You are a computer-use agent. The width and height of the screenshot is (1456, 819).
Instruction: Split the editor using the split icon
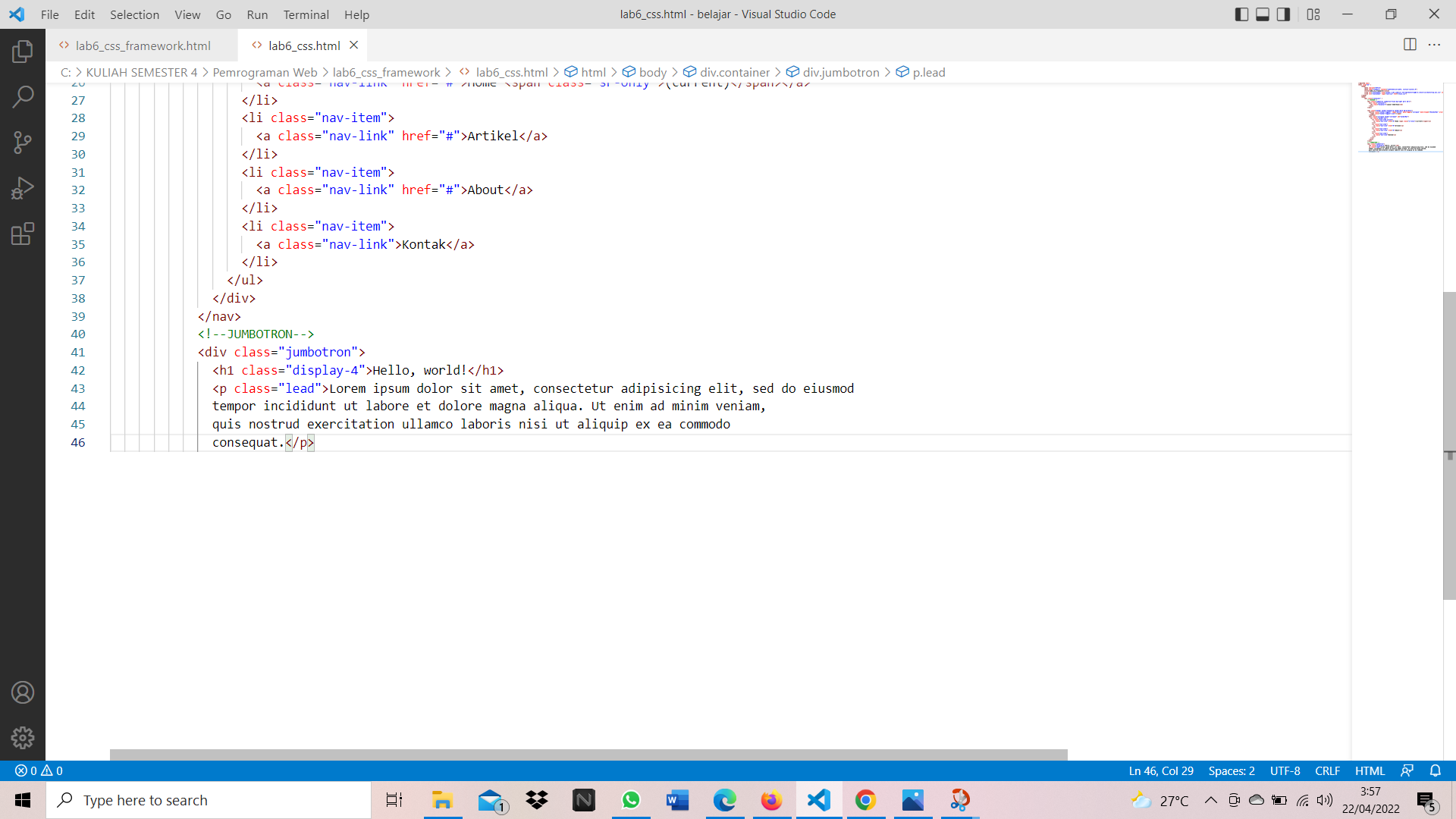(x=1410, y=45)
